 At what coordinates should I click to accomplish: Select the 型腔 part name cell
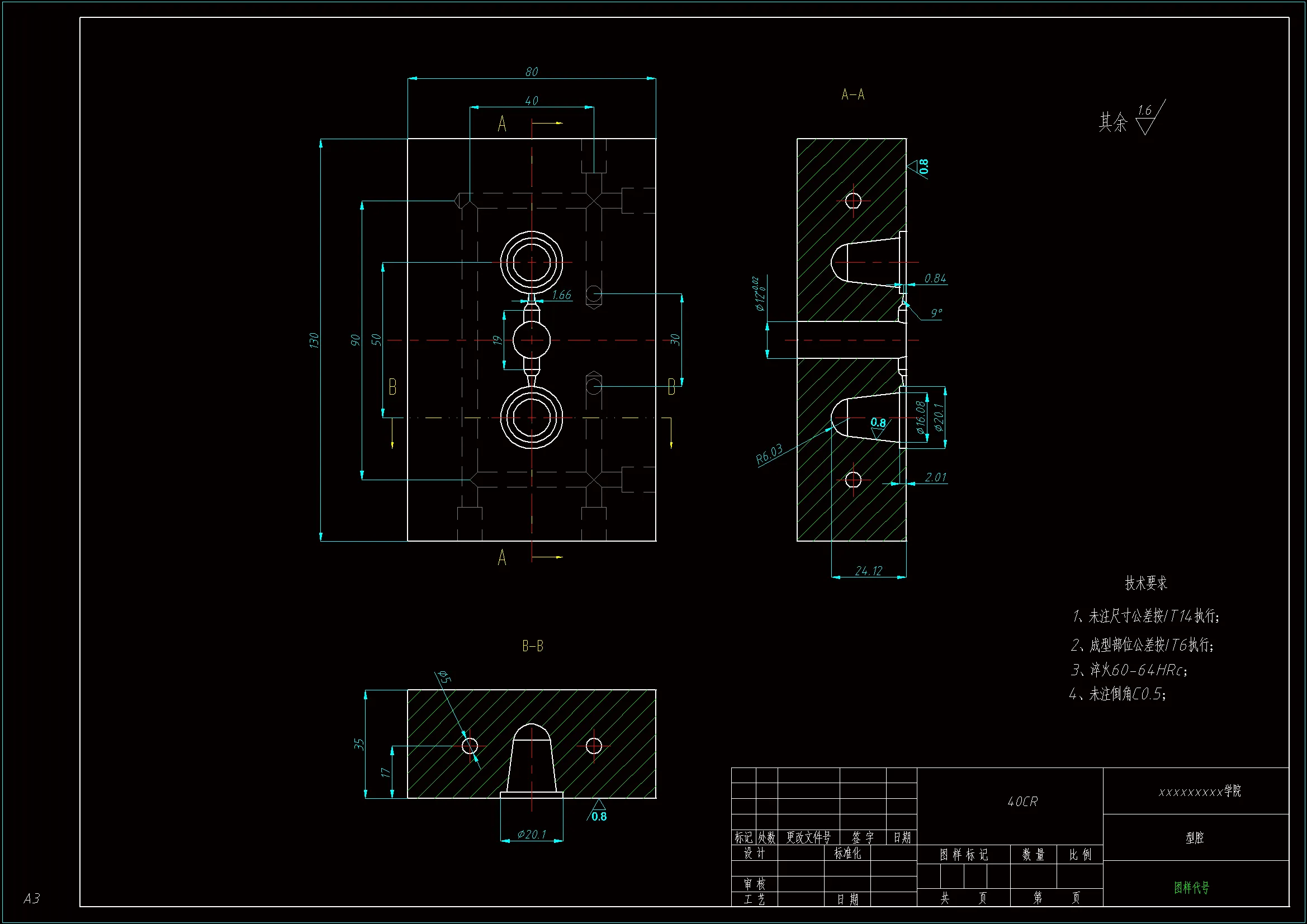coord(1194,837)
